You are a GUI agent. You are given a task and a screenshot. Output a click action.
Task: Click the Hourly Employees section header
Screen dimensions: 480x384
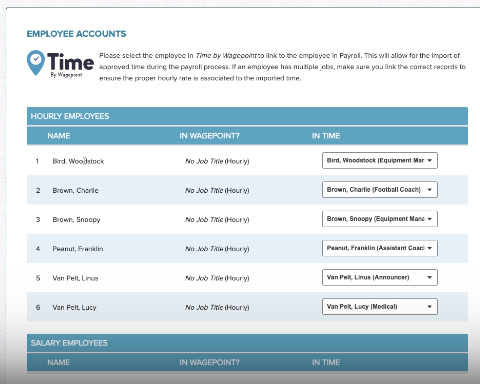click(247, 116)
